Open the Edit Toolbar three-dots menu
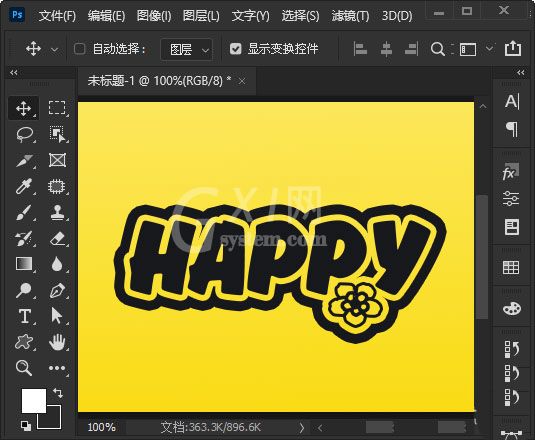The image size is (535, 440). pyautogui.click(x=57, y=368)
